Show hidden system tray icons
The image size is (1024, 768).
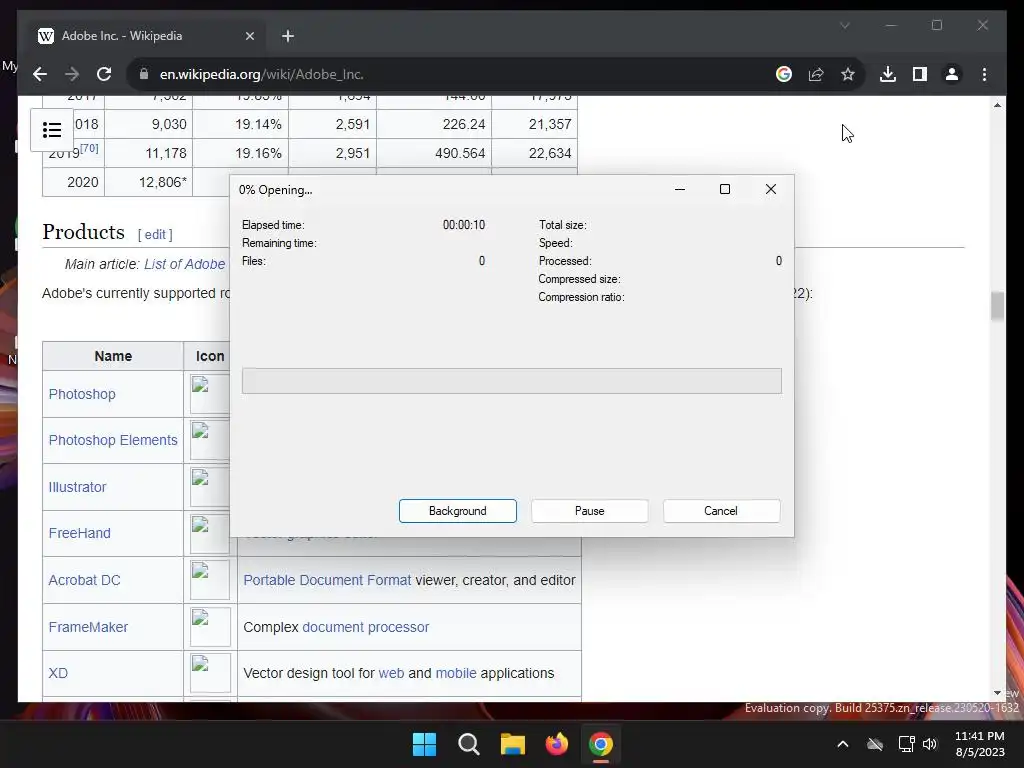pyautogui.click(x=843, y=744)
